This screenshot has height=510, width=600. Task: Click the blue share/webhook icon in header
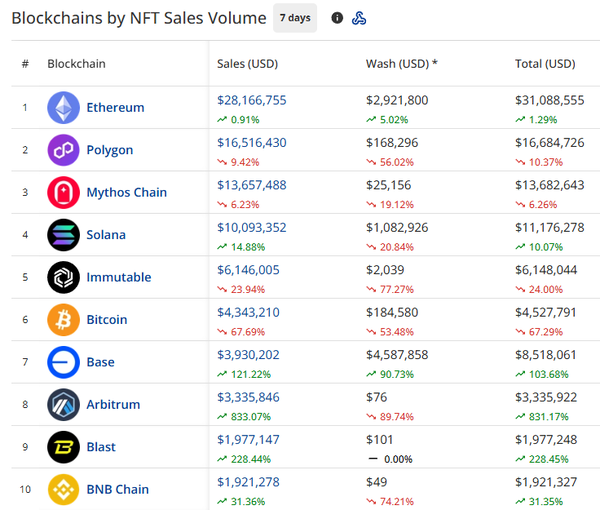[x=360, y=18]
